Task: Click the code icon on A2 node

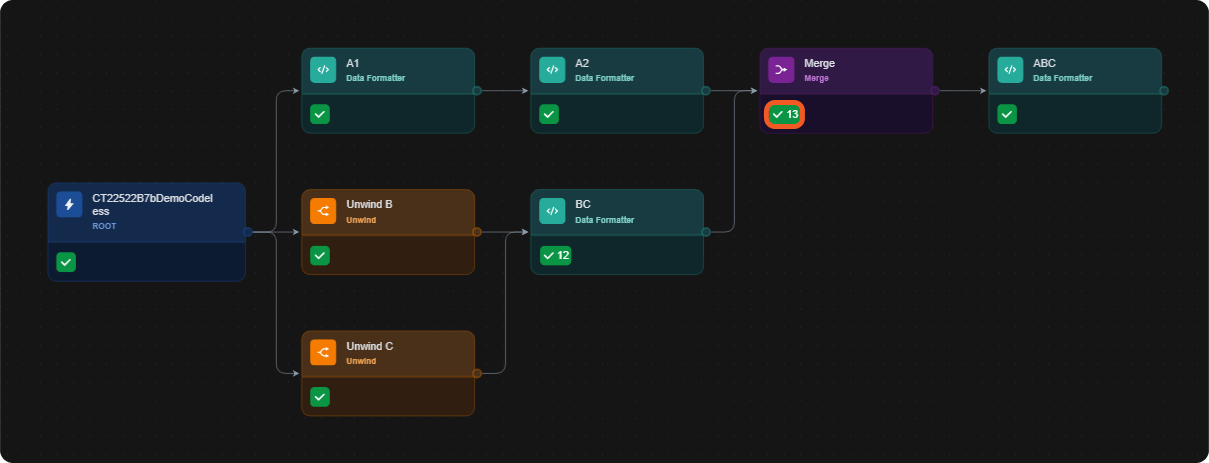Action: (552, 70)
